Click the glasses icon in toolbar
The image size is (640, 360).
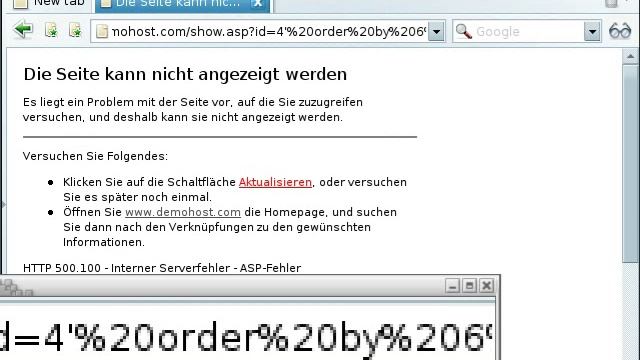click(x=620, y=31)
